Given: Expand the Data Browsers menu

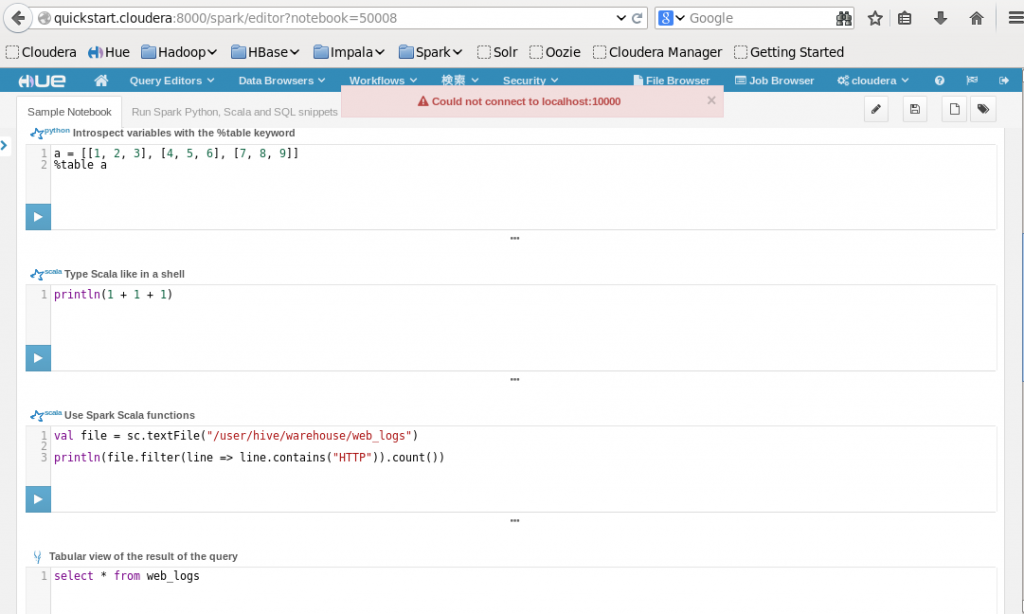Looking at the screenshot, I should (x=281, y=80).
